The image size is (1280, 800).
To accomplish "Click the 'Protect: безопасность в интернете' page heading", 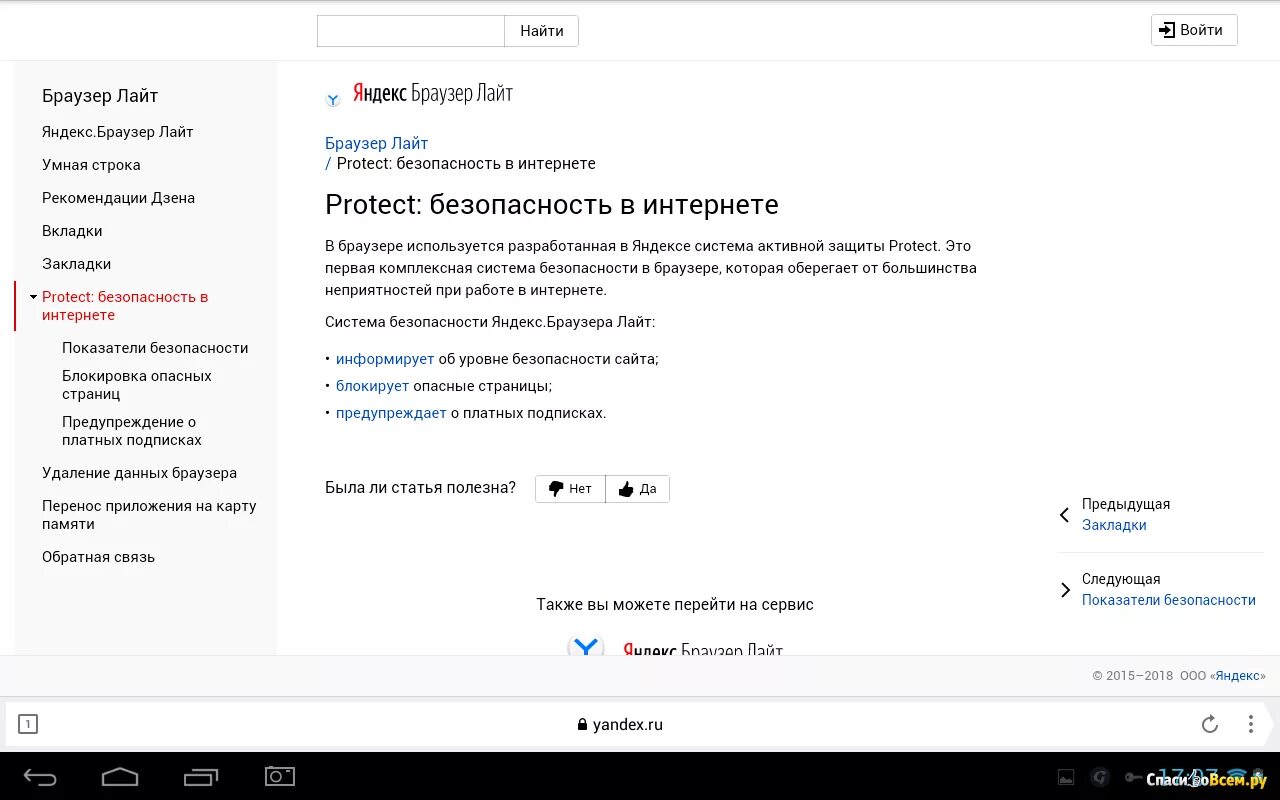I will click(x=552, y=205).
